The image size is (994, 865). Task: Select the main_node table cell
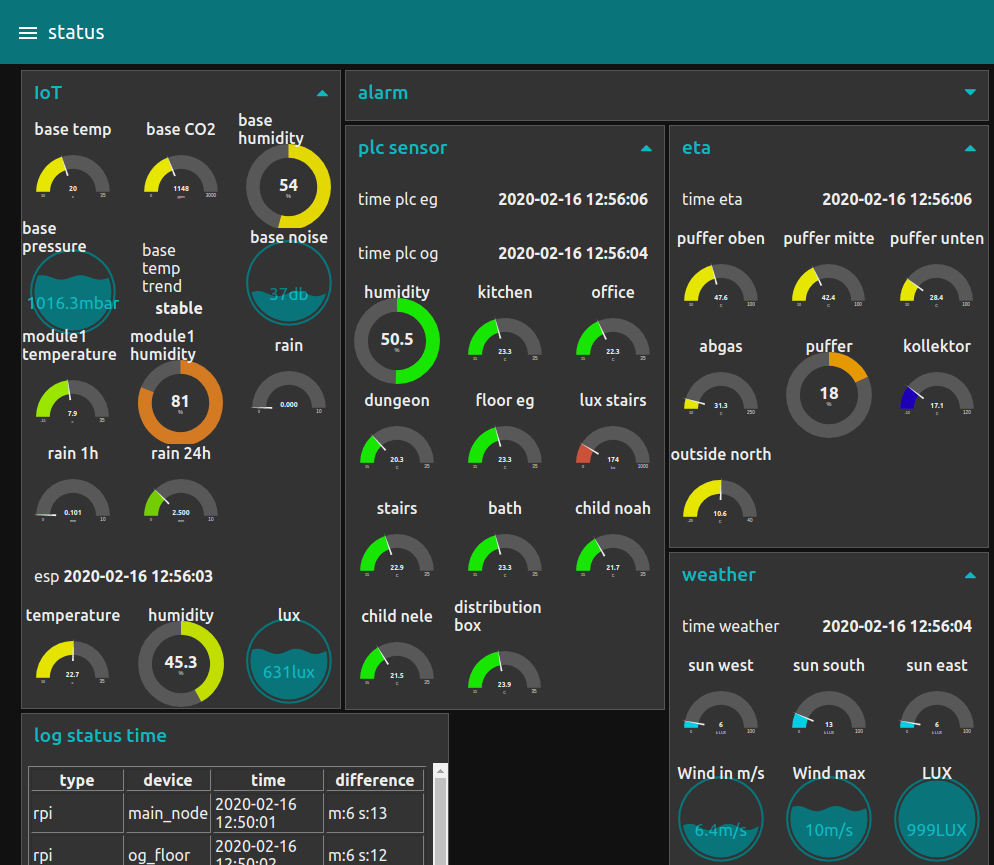tap(168, 814)
